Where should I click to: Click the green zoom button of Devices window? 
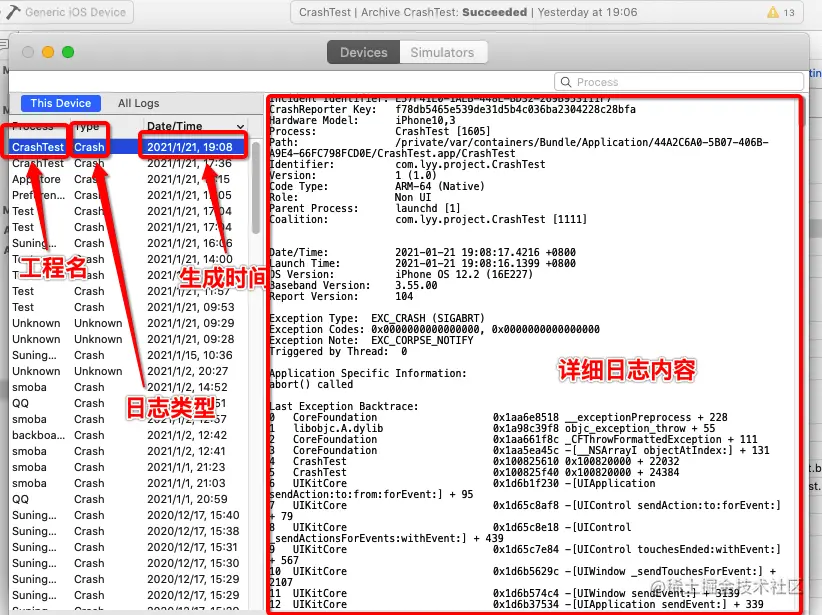[68, 52]
